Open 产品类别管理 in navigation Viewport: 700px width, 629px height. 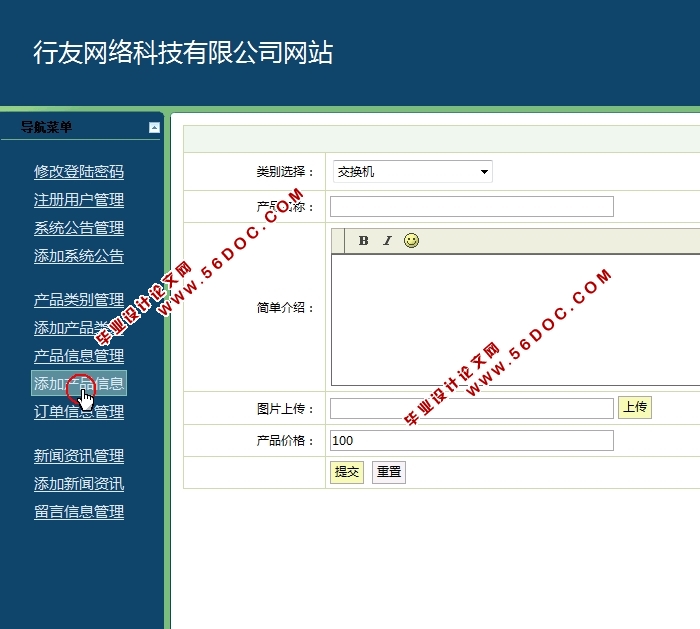pyautogui.click(x=79, y=300)
